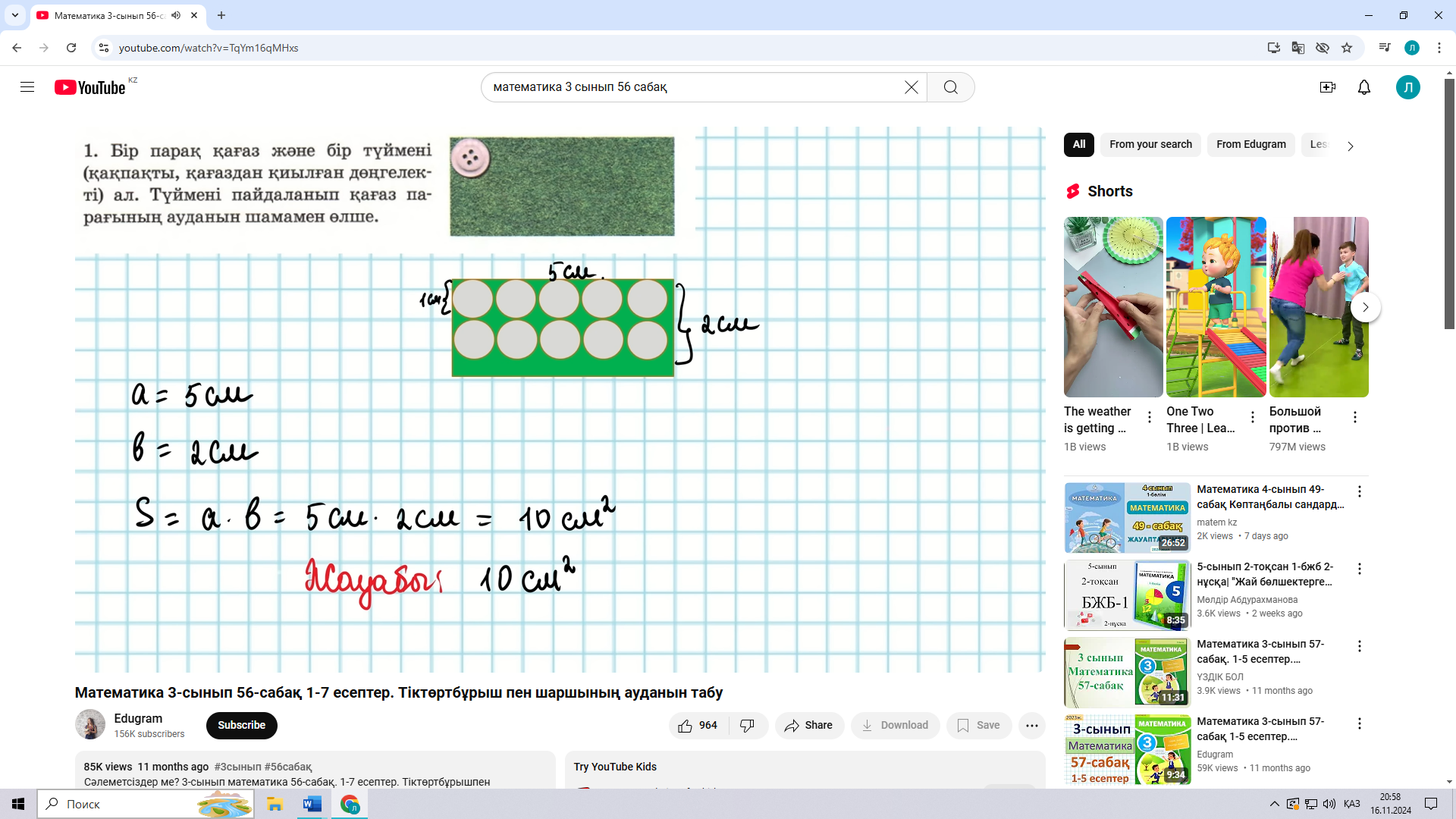
Task: Click the YouTube search magnifier button
Action: [x=950, y=87]
